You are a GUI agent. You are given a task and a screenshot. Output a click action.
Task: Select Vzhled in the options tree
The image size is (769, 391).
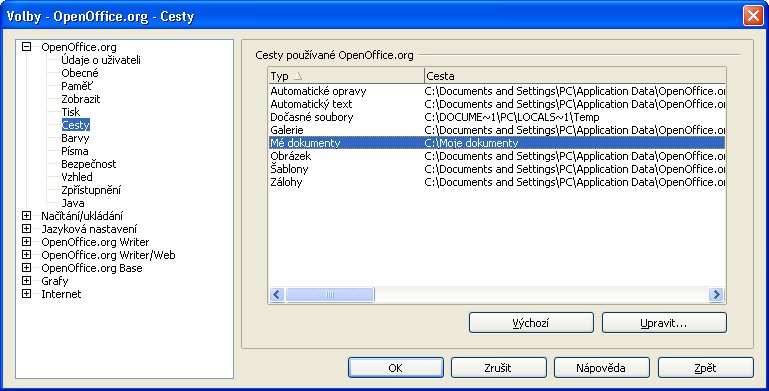[77, 177]
